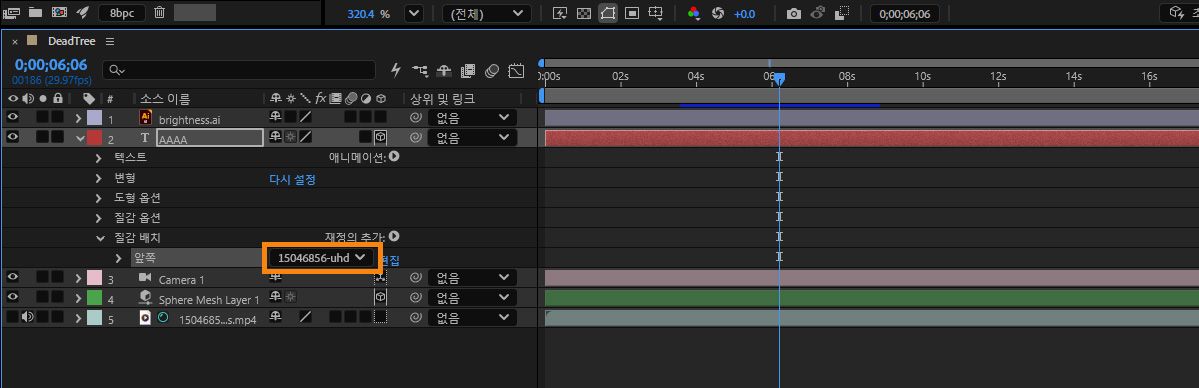Click the red label swatch of AAAA layer
The height and width of the screenshot is (388, 1199).
coord(95,138)
